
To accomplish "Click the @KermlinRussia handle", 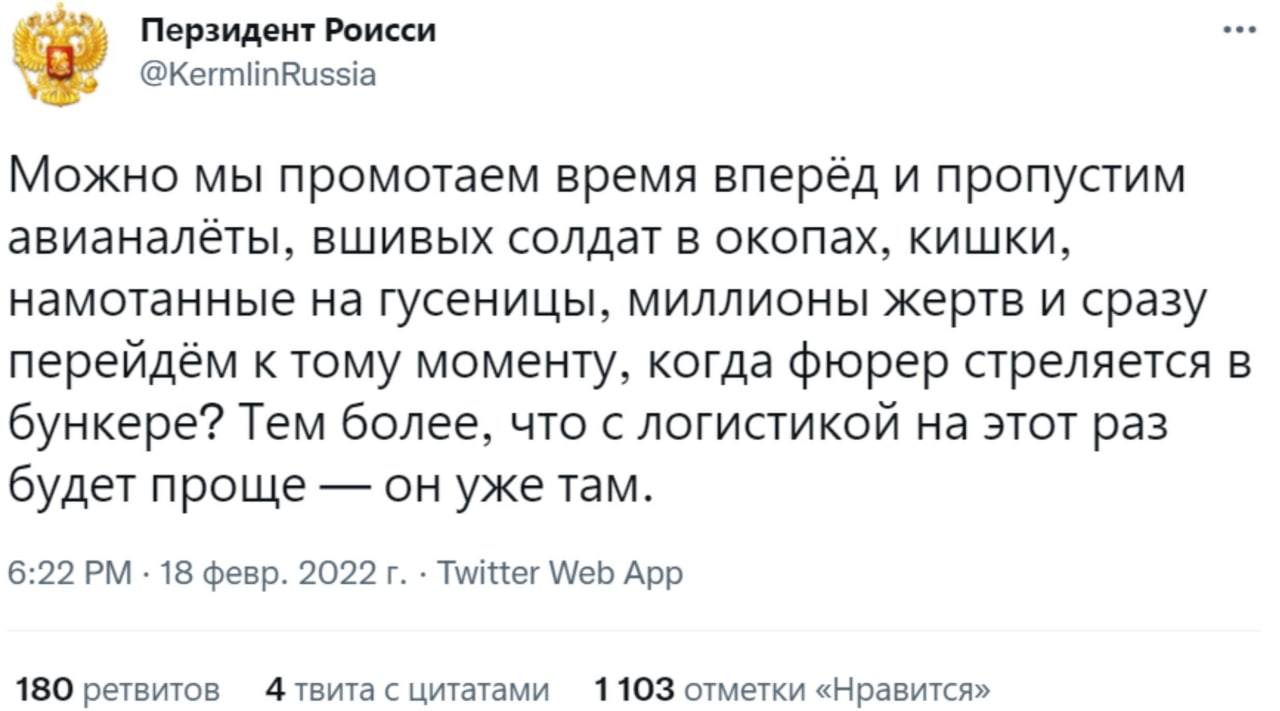I will 258,75.
